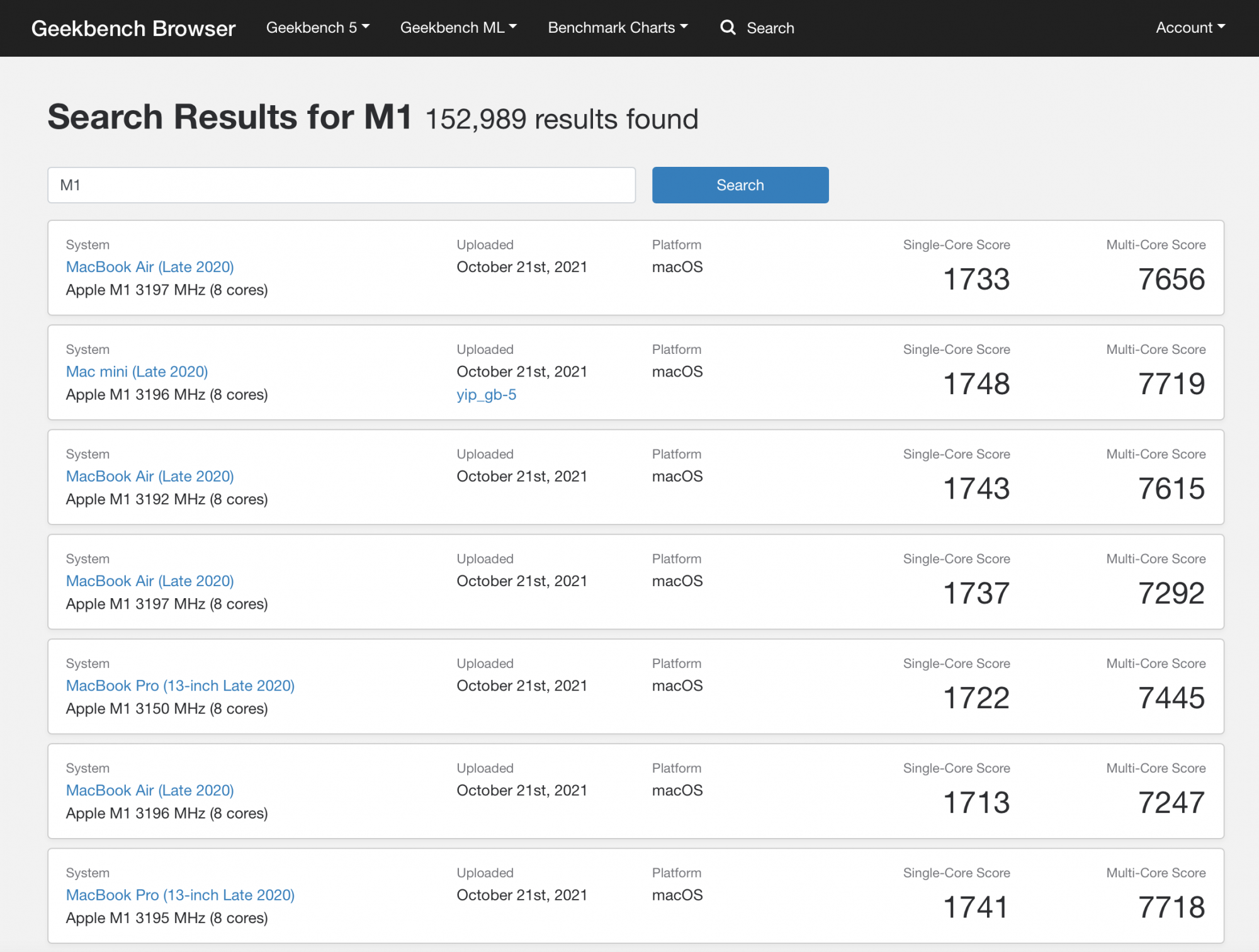Select the single-core score 1722
This screenshot has height=952, width=1259.
[x=976, y=698]
